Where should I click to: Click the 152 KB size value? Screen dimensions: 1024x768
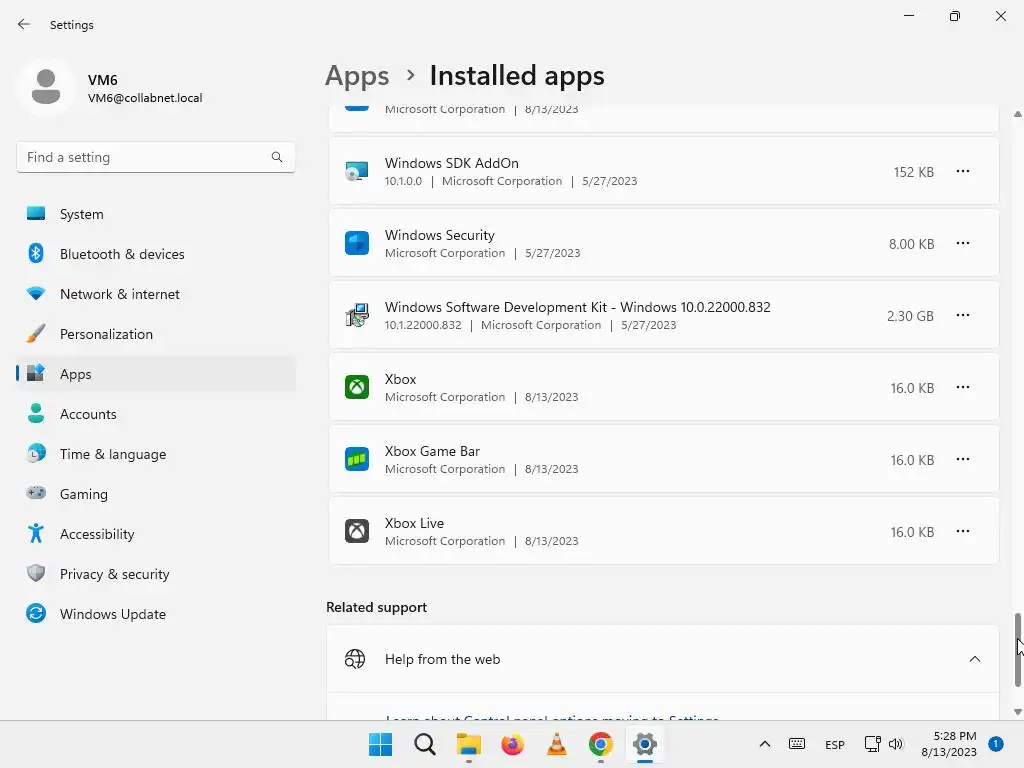coord(914,172)
